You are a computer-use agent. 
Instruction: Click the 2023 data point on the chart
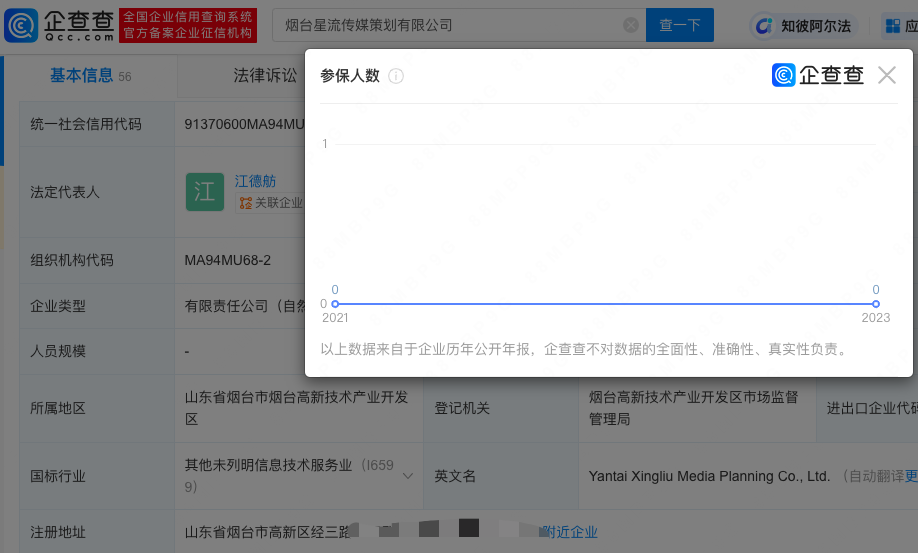(x=876, y=303)
